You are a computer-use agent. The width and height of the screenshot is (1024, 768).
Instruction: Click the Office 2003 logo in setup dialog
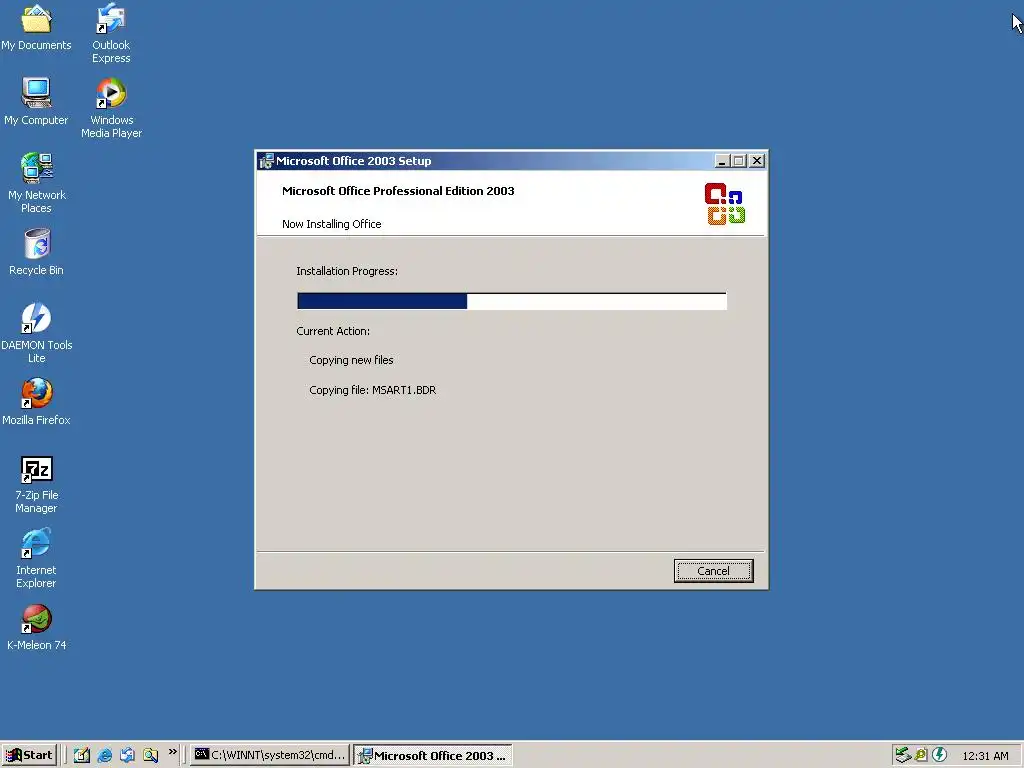coord(725,204)
